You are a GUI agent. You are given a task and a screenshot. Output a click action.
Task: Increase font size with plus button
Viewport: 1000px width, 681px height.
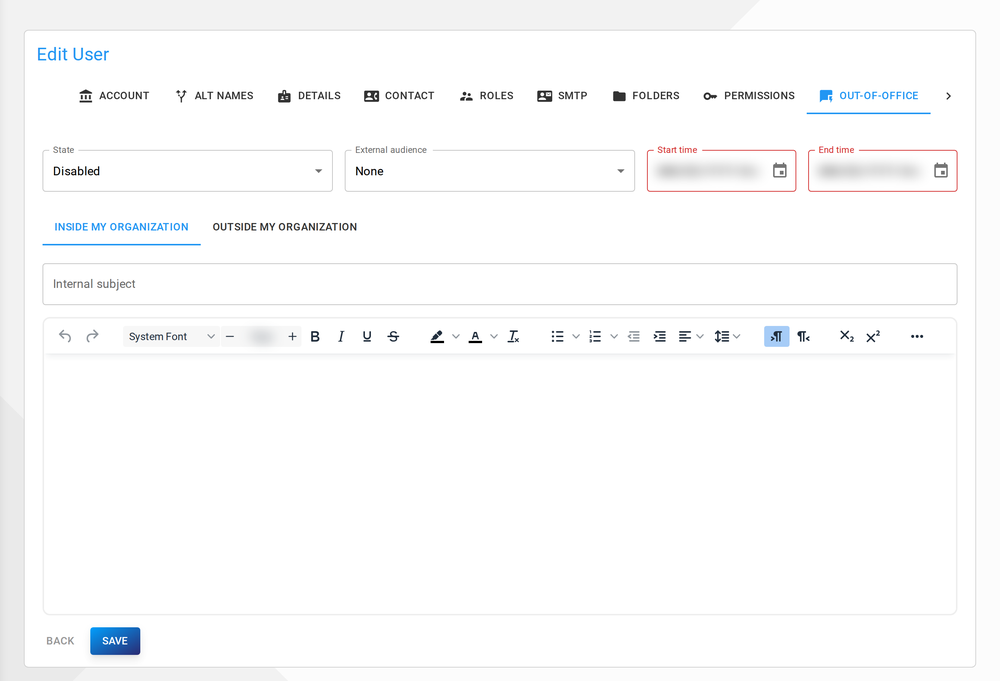pyautogui.click(x=292, y=336)
